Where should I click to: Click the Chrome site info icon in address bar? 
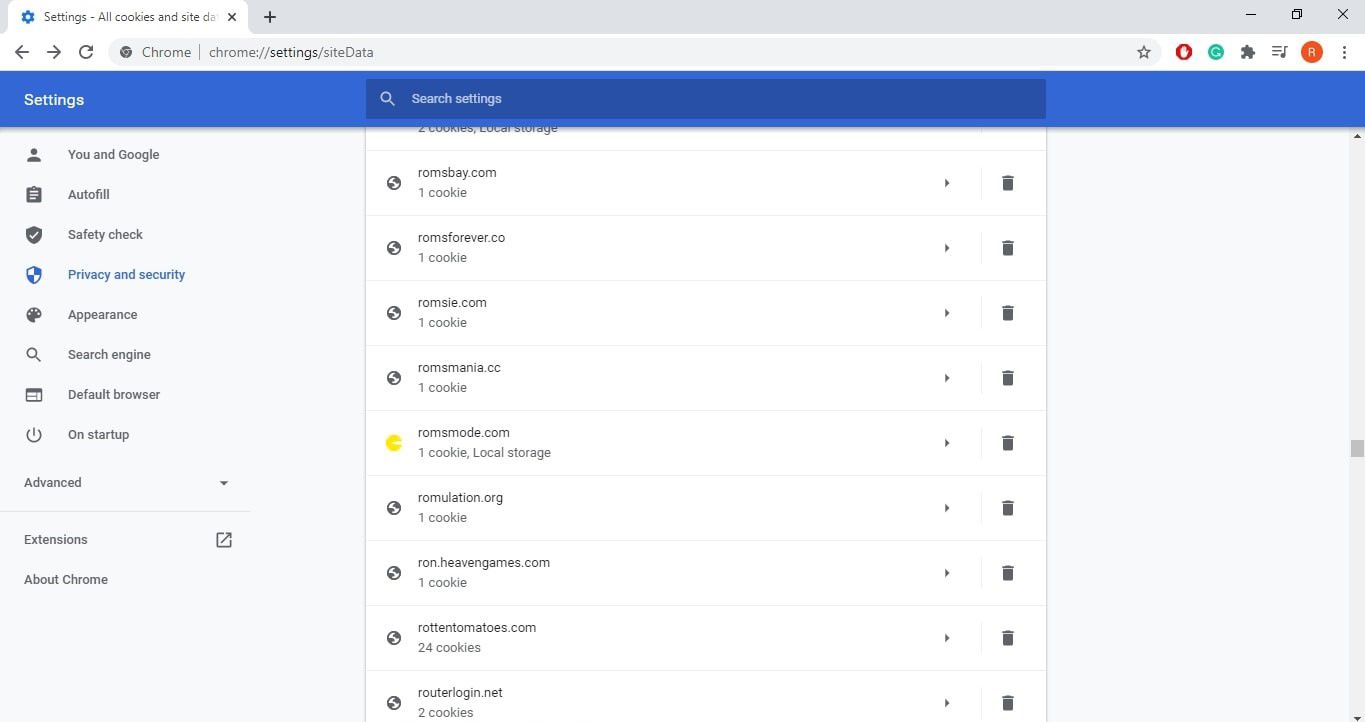[x=126, y=52]
